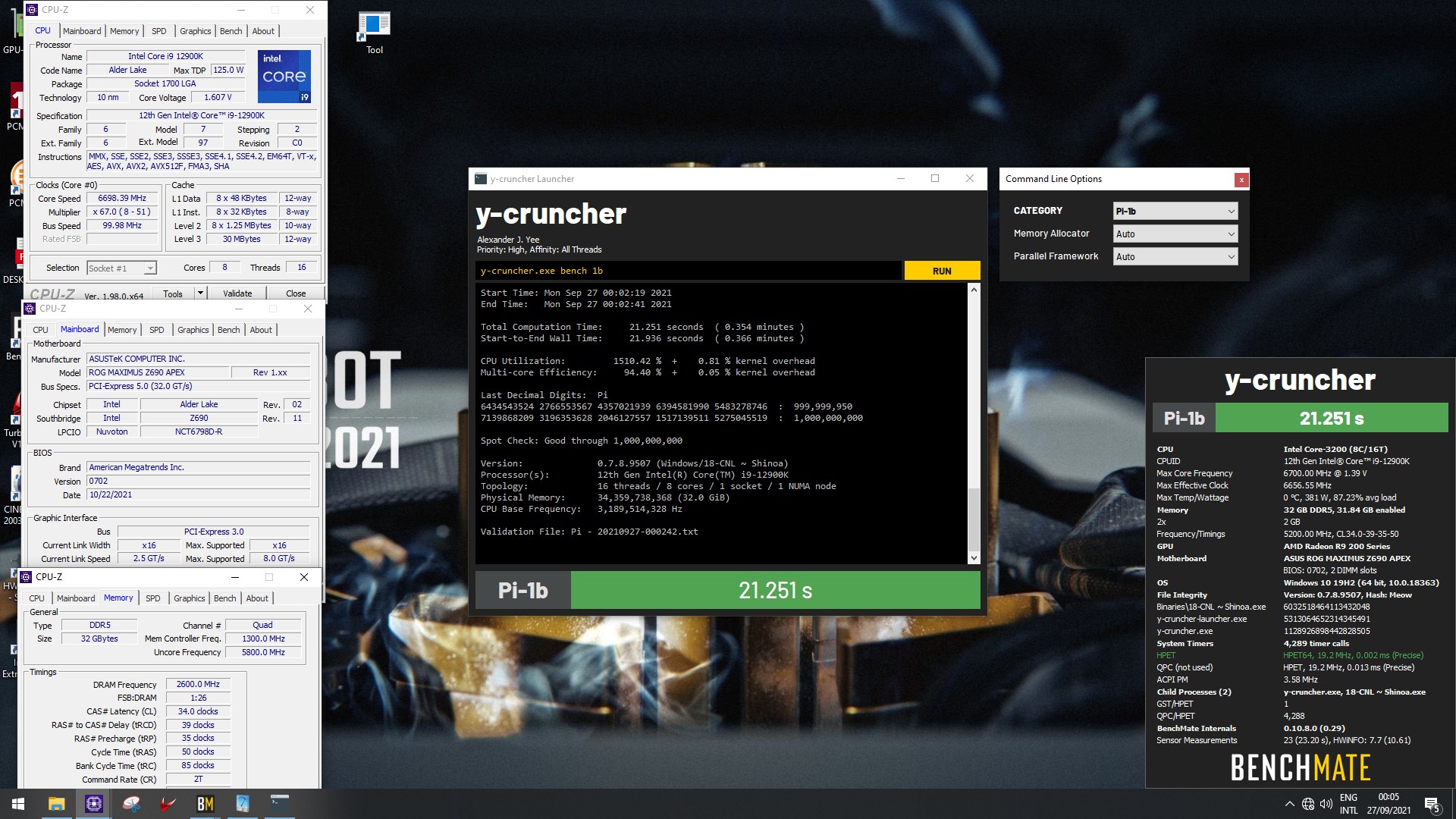The image size is (1456, 819).
Task: Open Graphics tab in top CPU-Z window
Action: tap(196, 31)
